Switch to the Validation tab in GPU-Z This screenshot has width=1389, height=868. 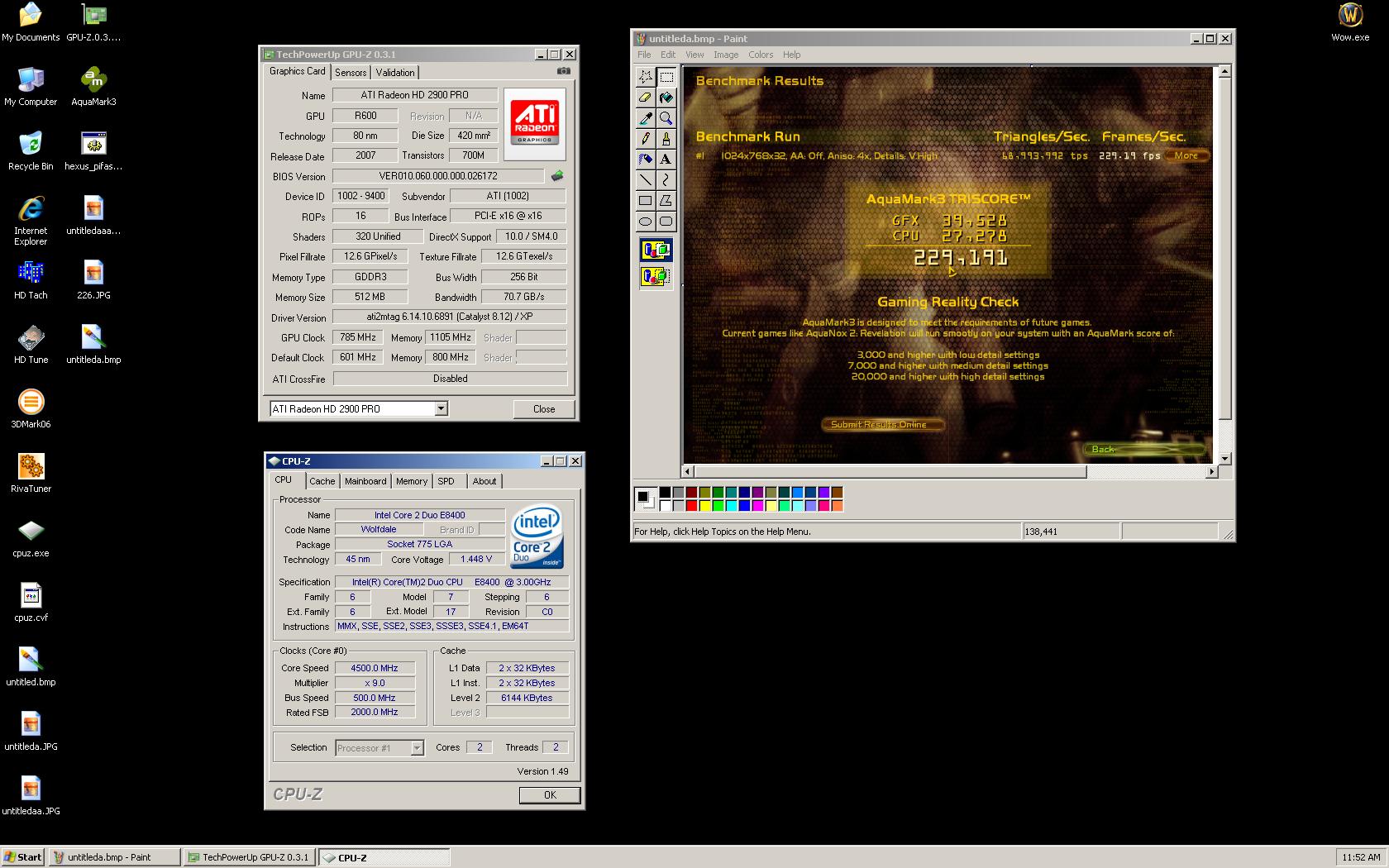point(395,73)
